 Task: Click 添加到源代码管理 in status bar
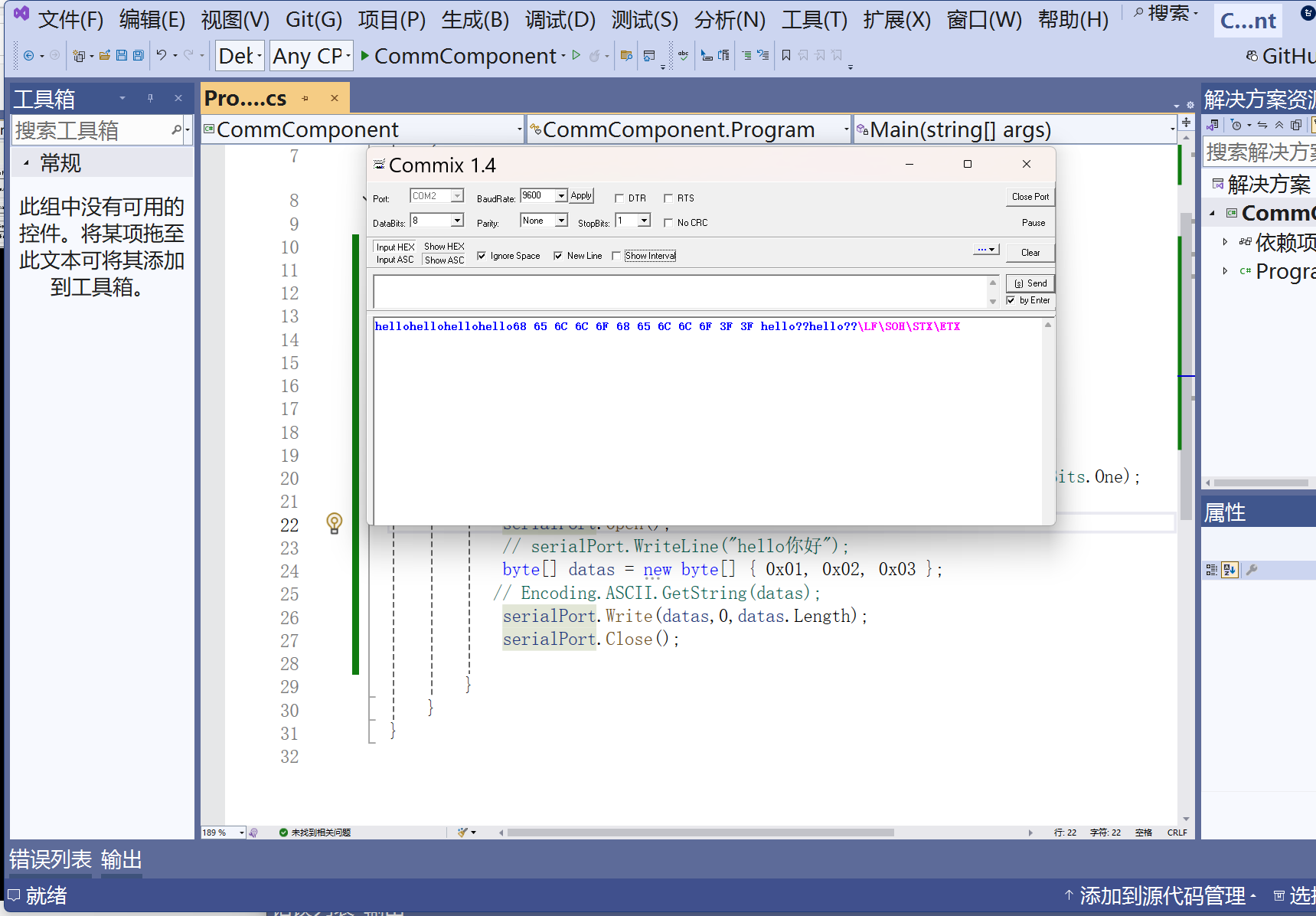point(1161,895)
